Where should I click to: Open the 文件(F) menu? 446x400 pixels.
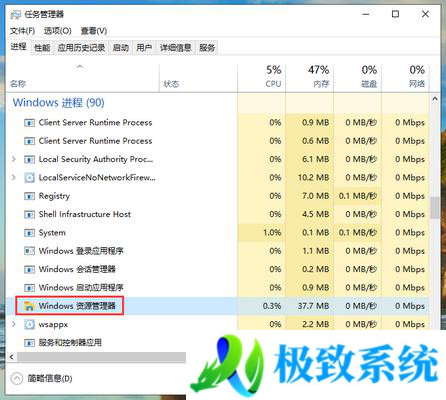(x=22, y=31)
